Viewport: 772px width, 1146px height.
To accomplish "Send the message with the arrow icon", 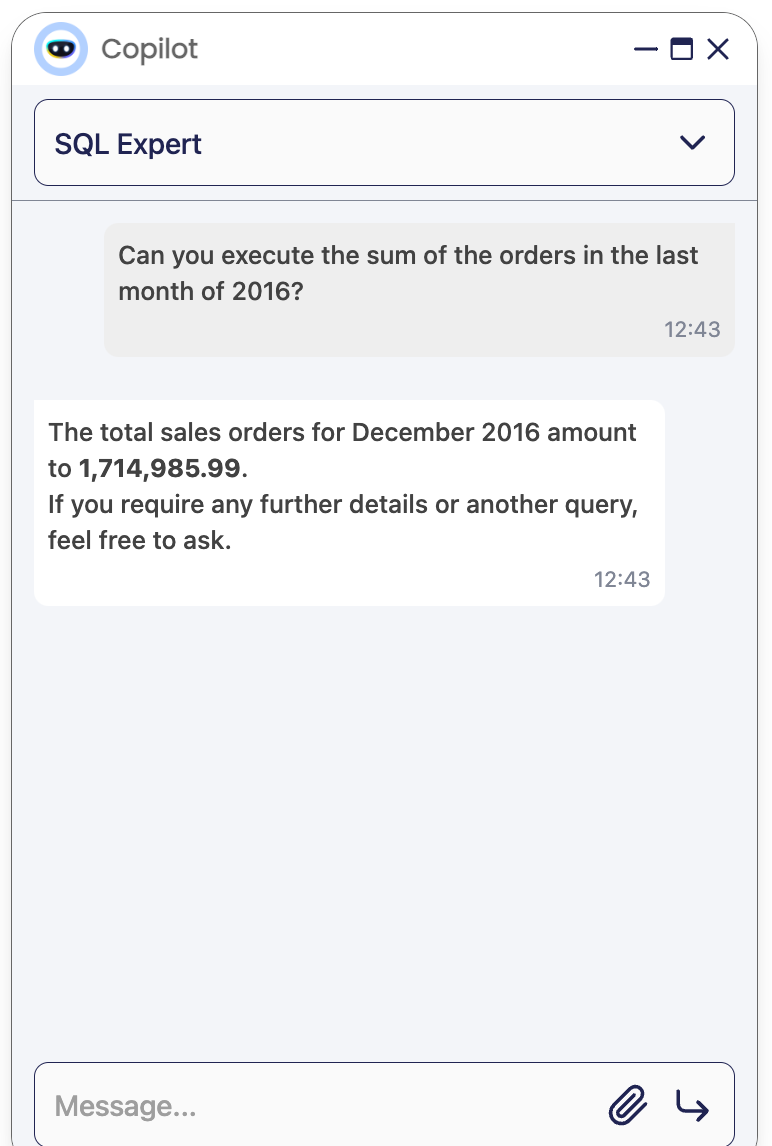I will [x=692, y=1105].
